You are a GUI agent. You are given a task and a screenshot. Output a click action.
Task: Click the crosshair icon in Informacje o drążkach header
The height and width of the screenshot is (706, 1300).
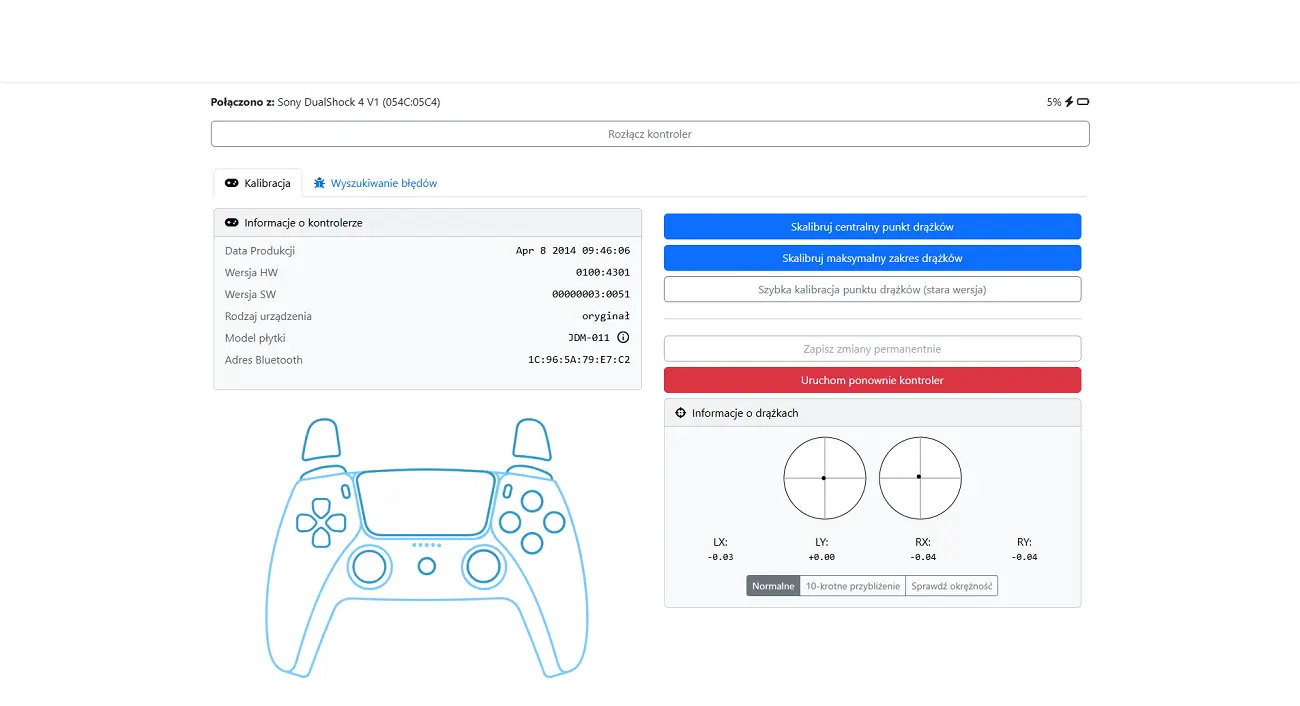tap(681, 413)
